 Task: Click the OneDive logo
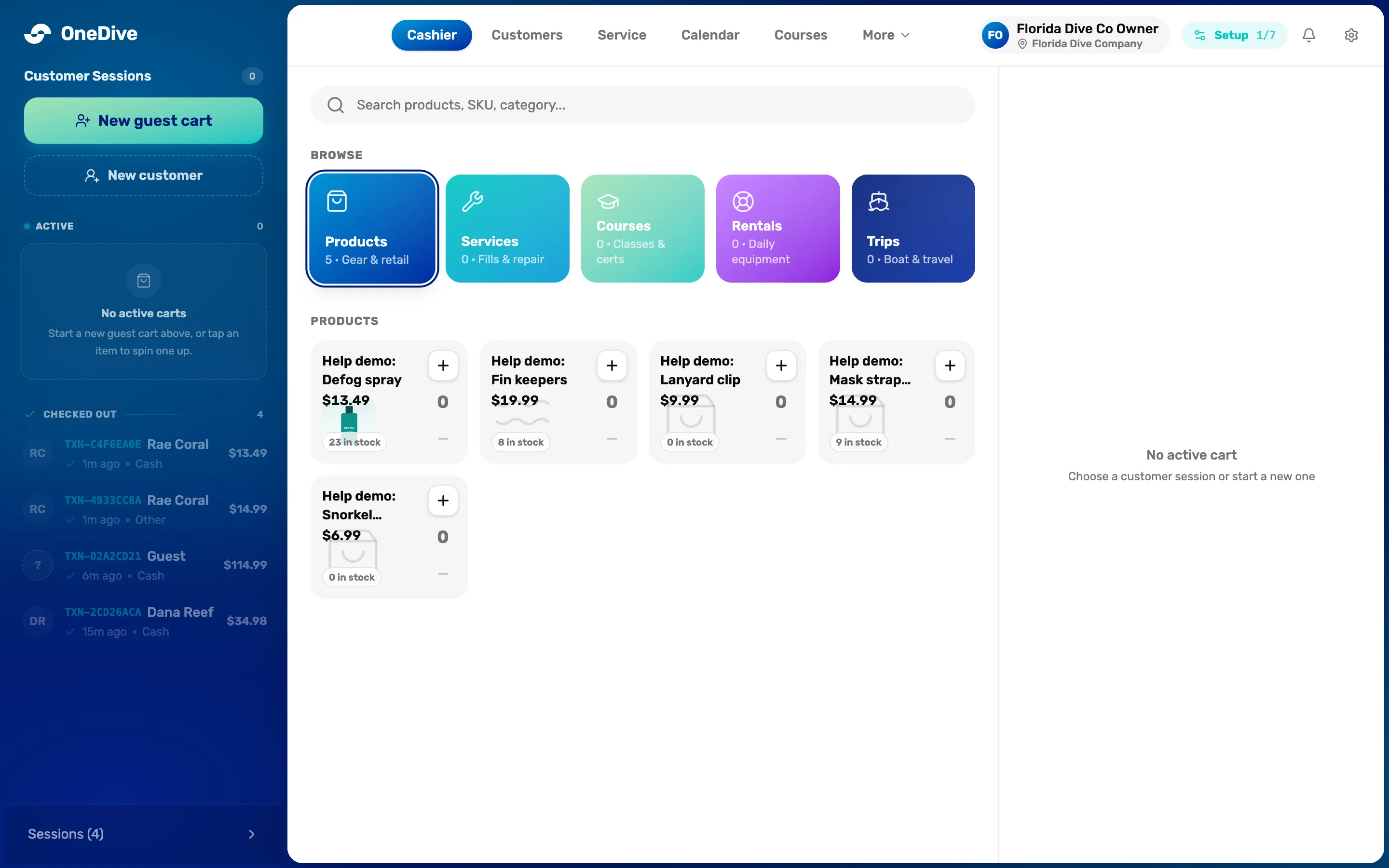coord(81,33)
